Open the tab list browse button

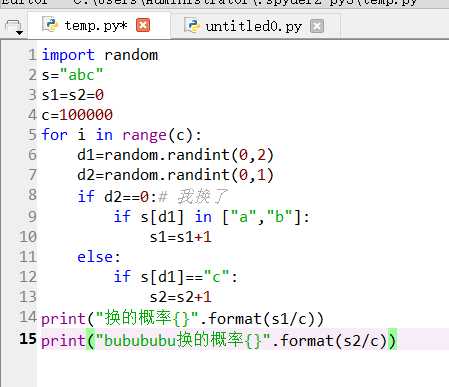14,27
